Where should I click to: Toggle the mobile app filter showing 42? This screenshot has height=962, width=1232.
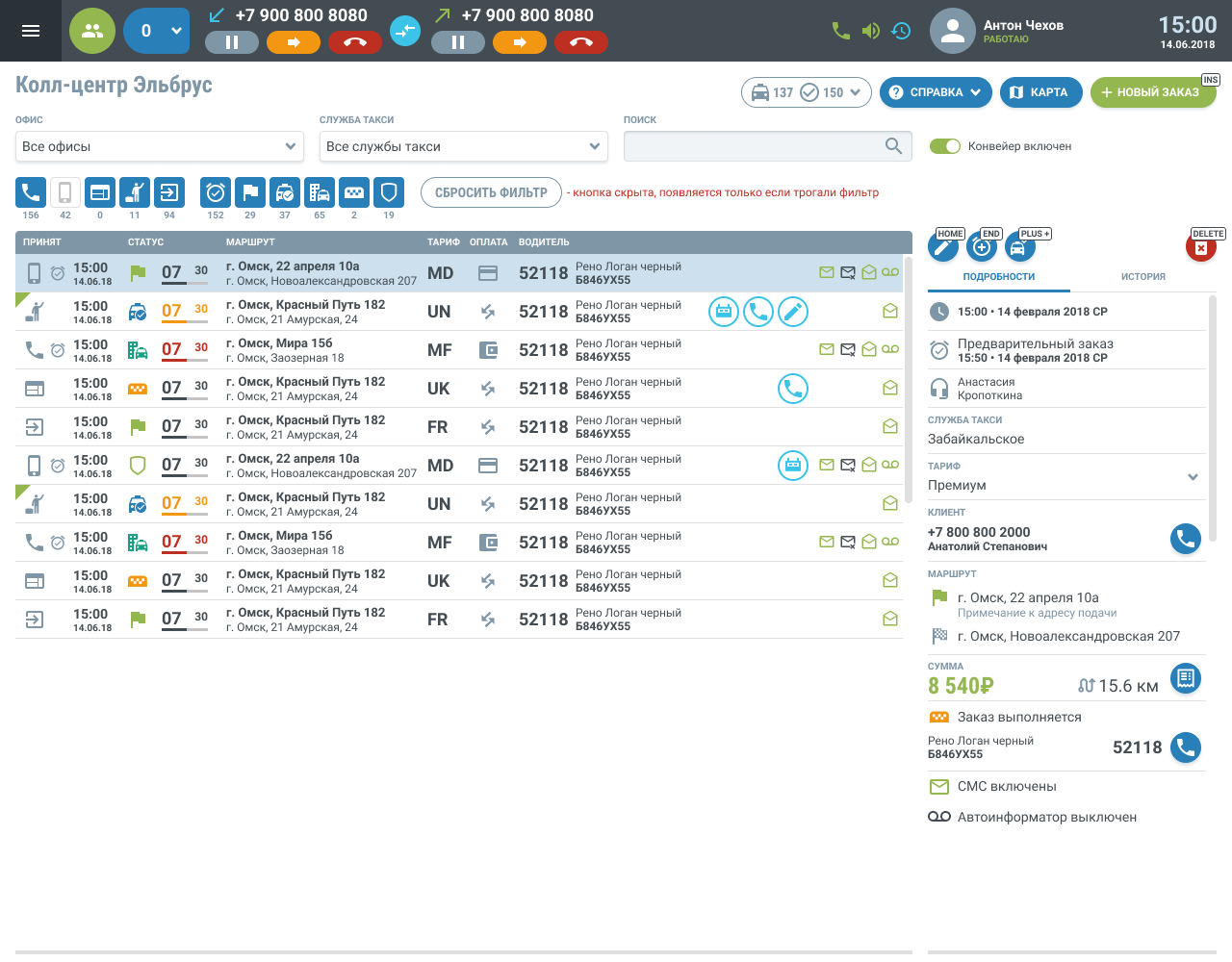[65, 192]
